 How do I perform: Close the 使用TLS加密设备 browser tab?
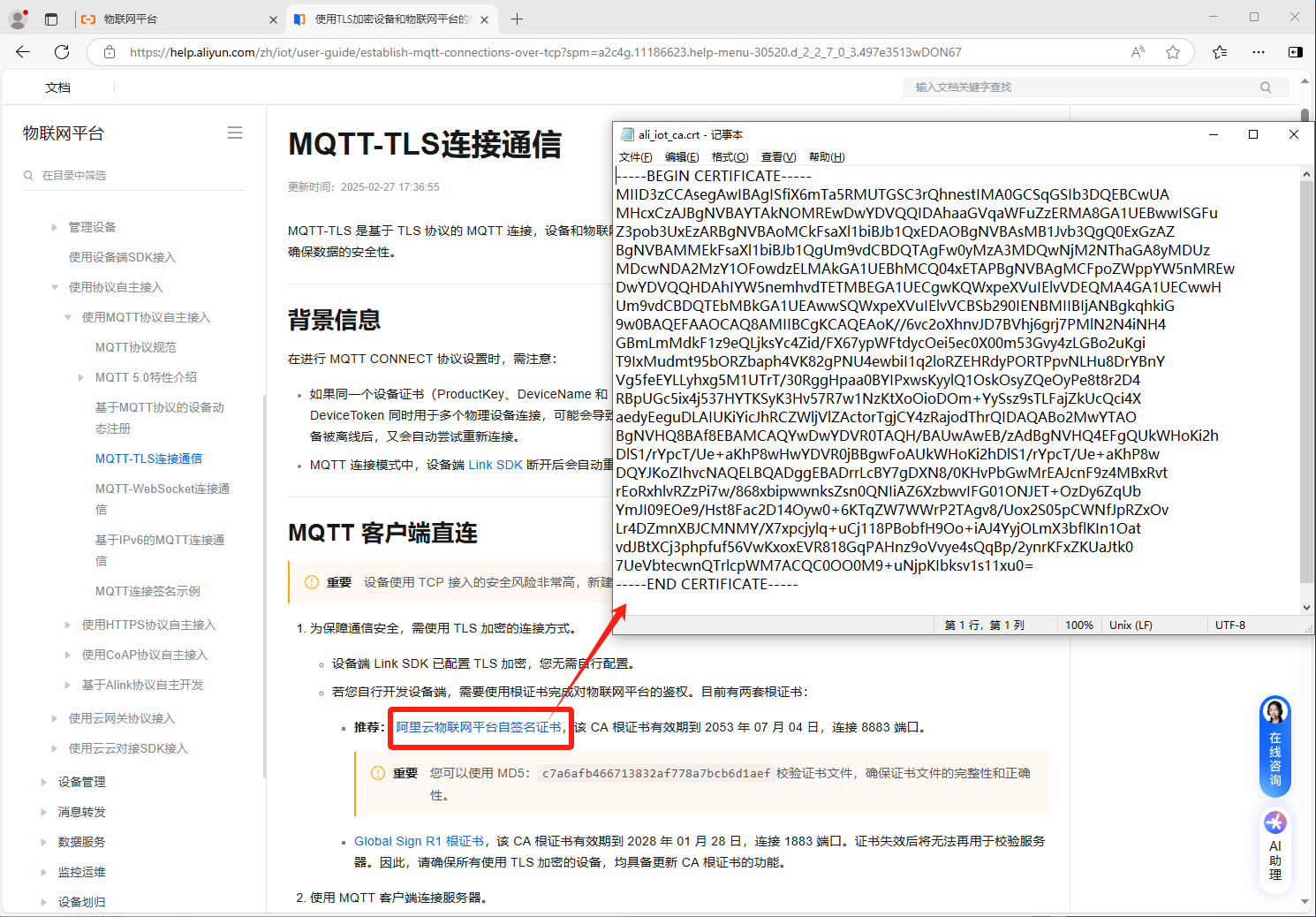tap(484, 19)
